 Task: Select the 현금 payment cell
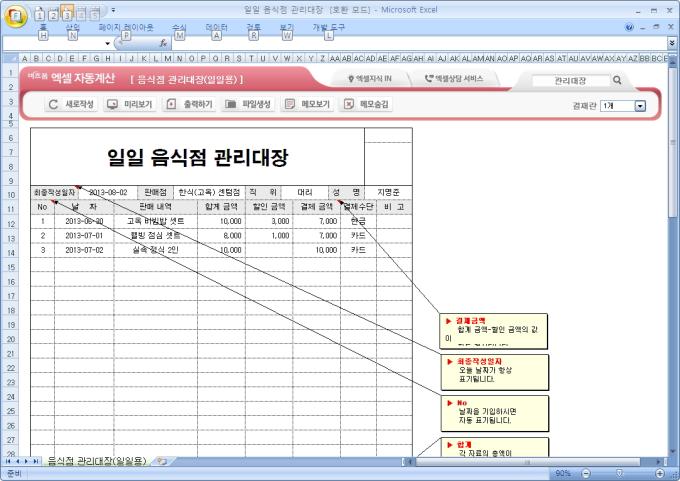[358, 221]
